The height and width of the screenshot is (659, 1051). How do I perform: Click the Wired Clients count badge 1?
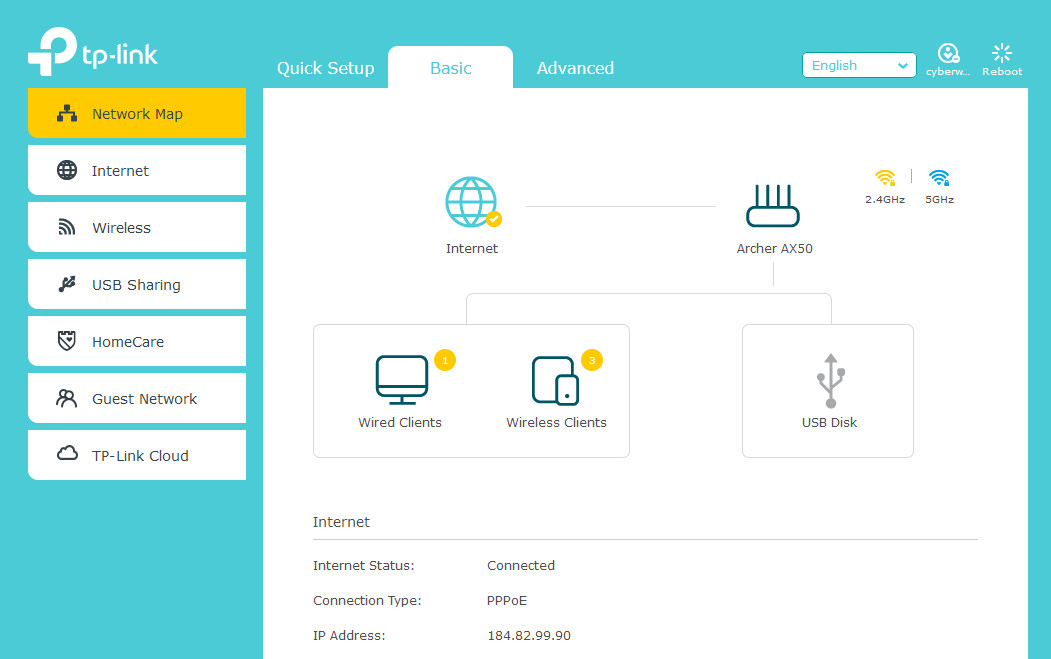(445, 360)
